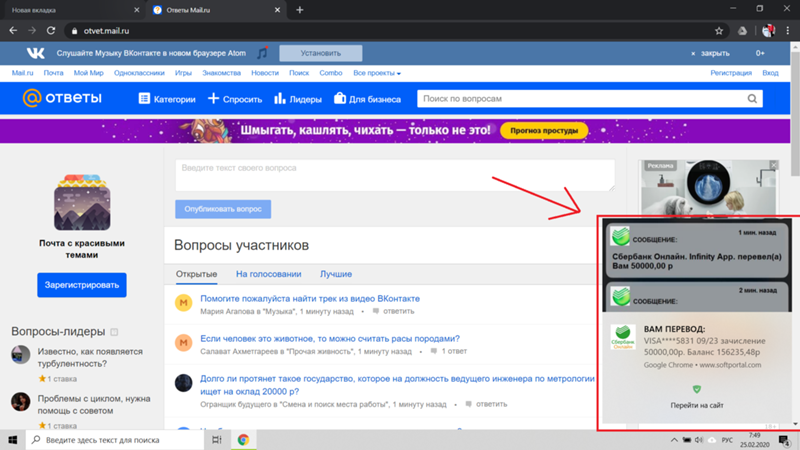The image size is (800, 450).
Task: Open the Спросить menu item
Action: coord(235,99)
